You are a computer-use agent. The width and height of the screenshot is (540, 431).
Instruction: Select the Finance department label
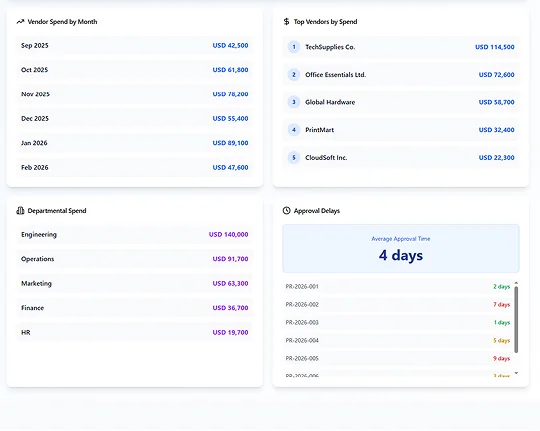point(32,308)
